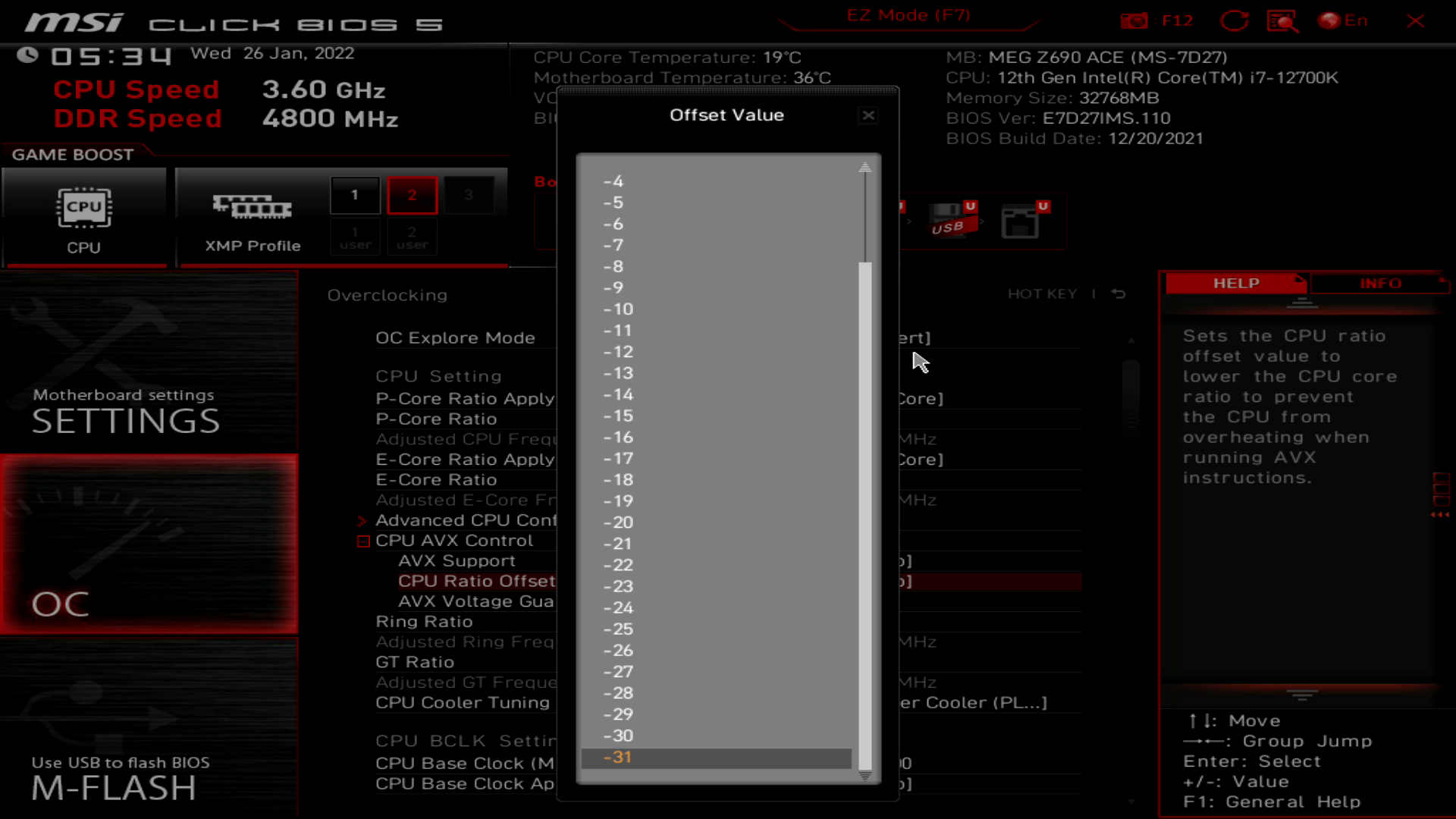Click the HOT KEY label

[1042, 294]
